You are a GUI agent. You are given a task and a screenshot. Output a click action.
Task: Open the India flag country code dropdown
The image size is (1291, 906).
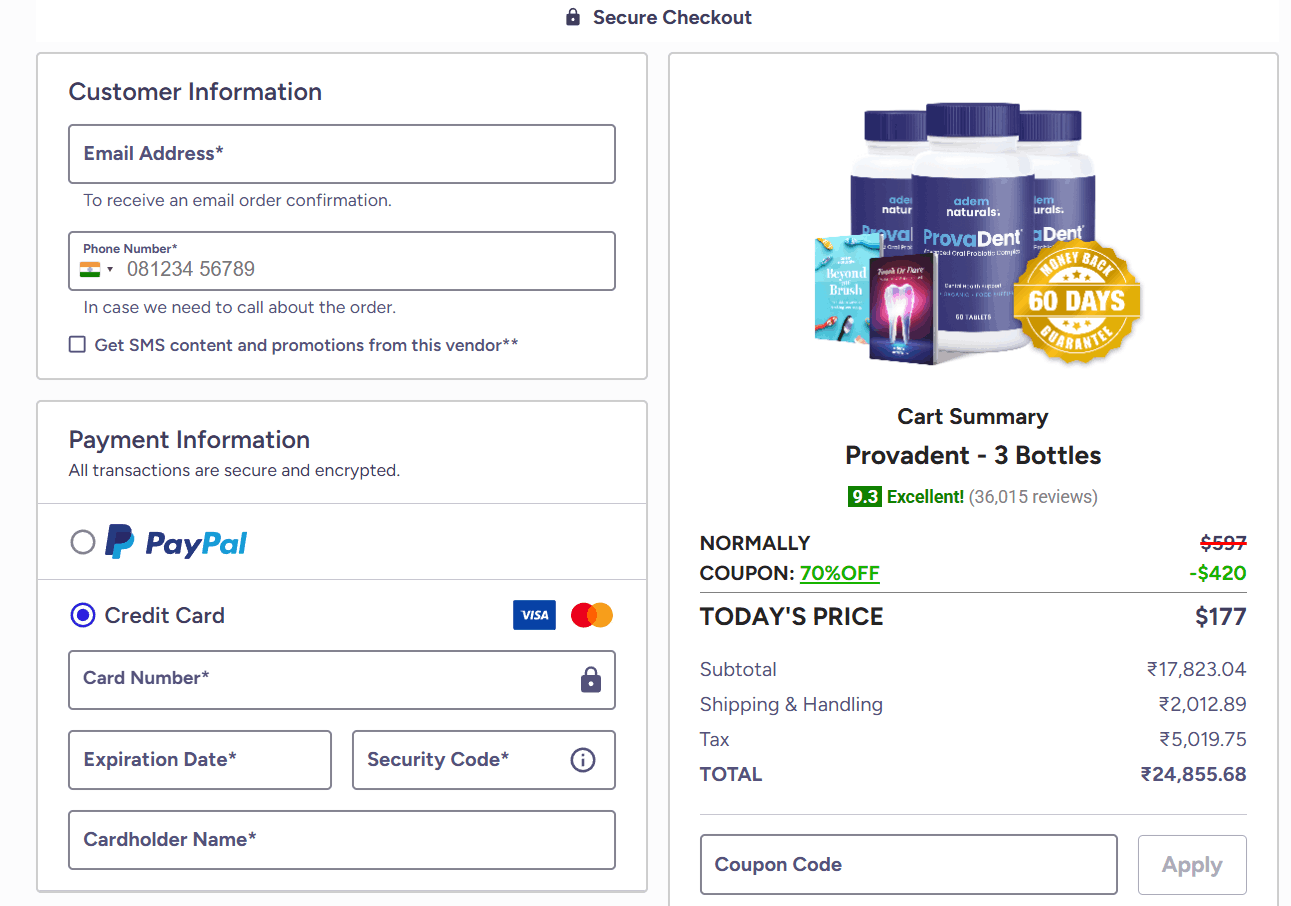(x=97, y=269)
